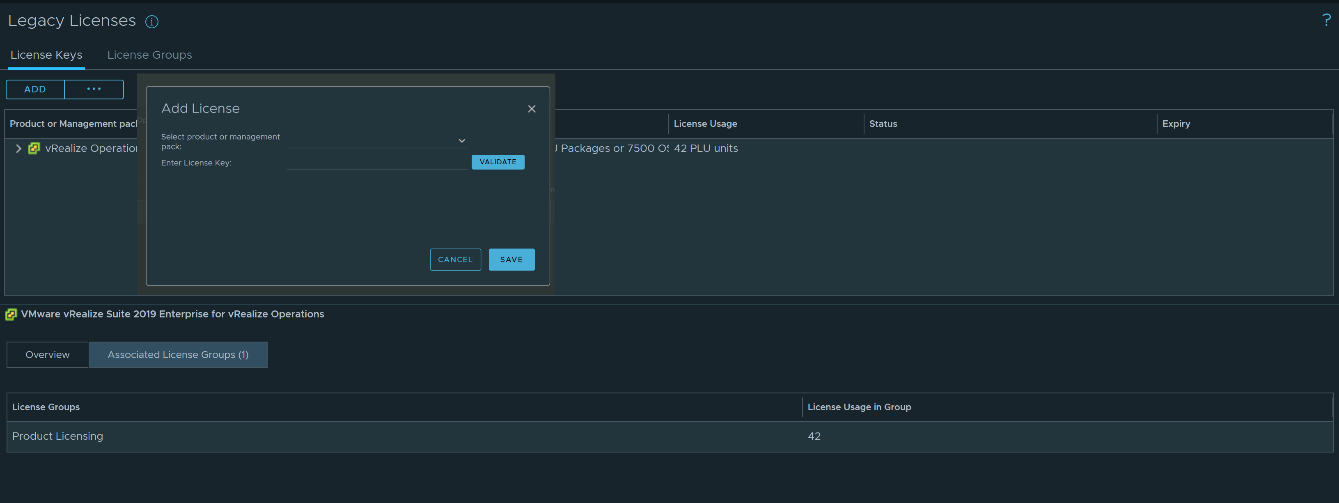
Task: Select Associated License Groups tab
Action: (178, 355)
